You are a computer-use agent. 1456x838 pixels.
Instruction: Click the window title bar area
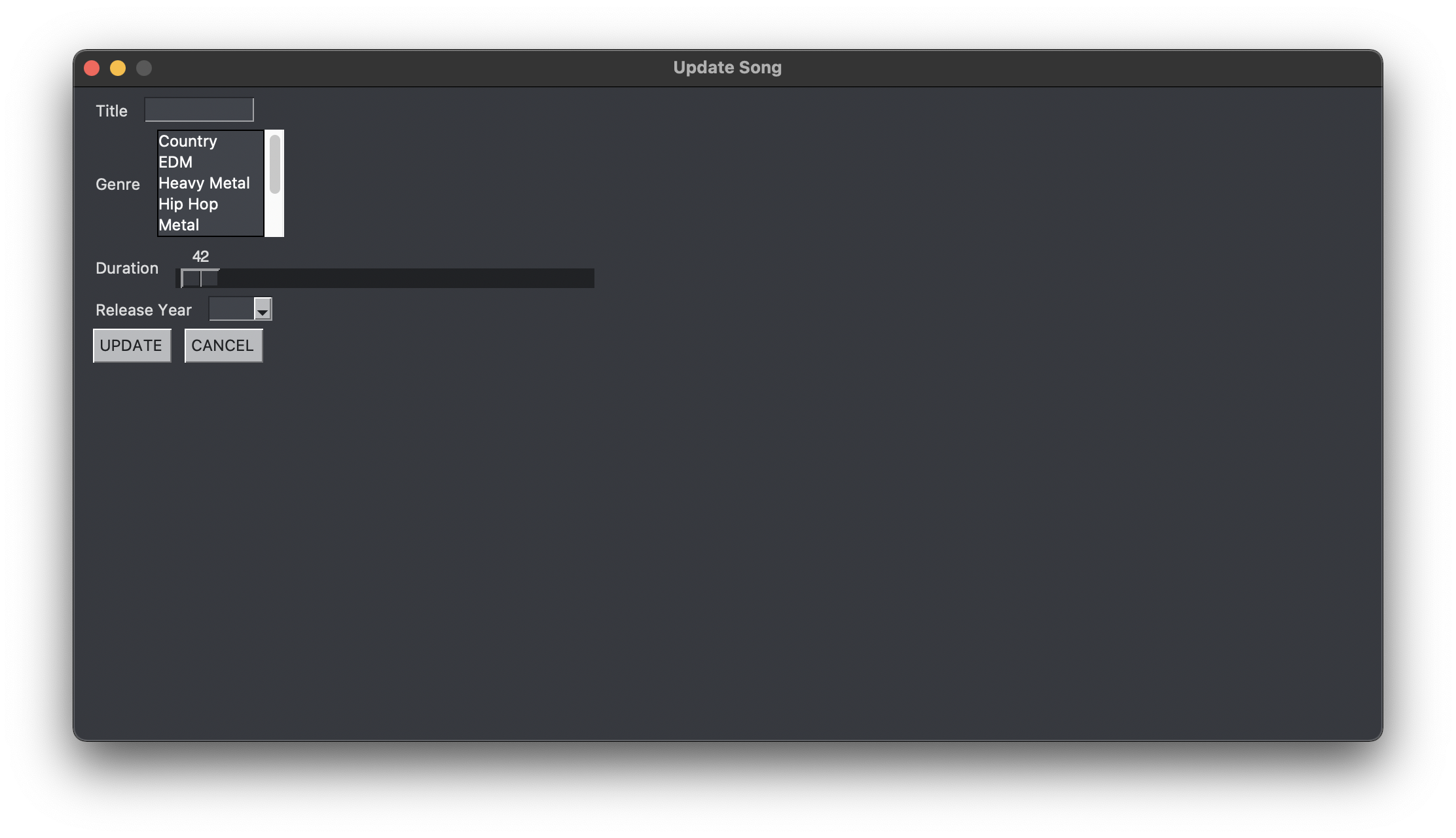pyautogui.click(x=727, y=67)
